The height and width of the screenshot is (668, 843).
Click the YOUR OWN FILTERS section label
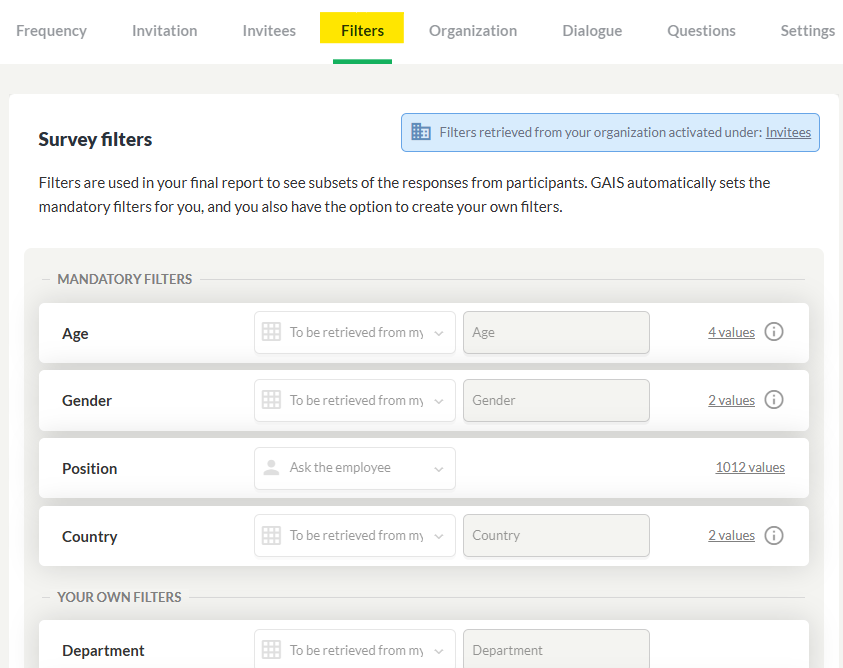coord(119,597)
